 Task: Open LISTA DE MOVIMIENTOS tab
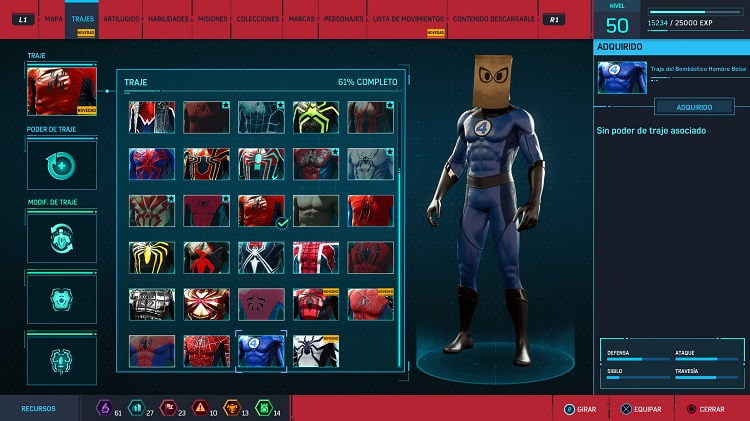click(408, 19)
